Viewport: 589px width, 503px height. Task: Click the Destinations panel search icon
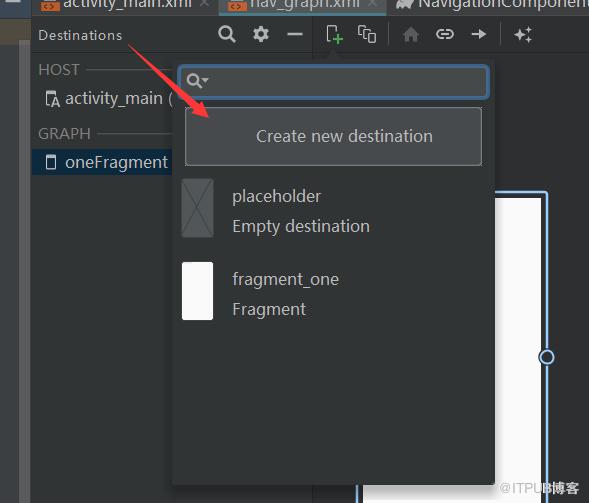pyautogui.click(x=227, y=34)
